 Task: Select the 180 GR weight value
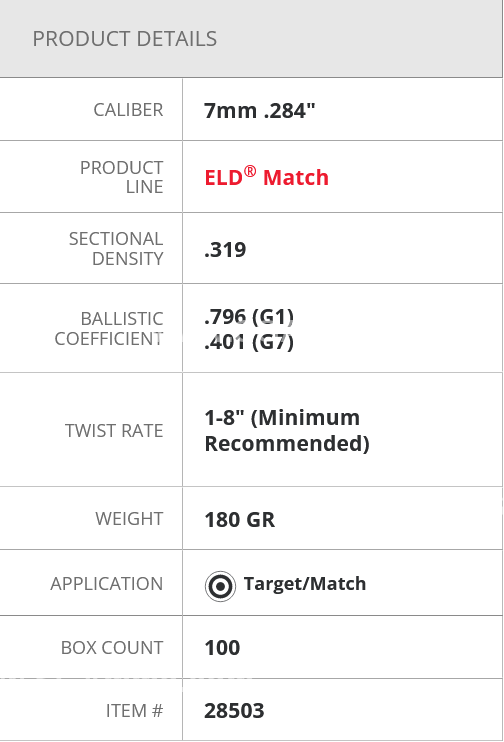pyautogui.click(x=239, y=520)
